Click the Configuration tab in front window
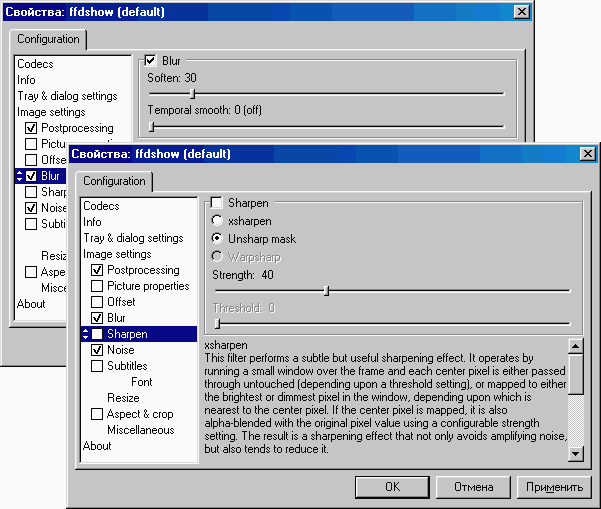 click(x=114, y=181)
